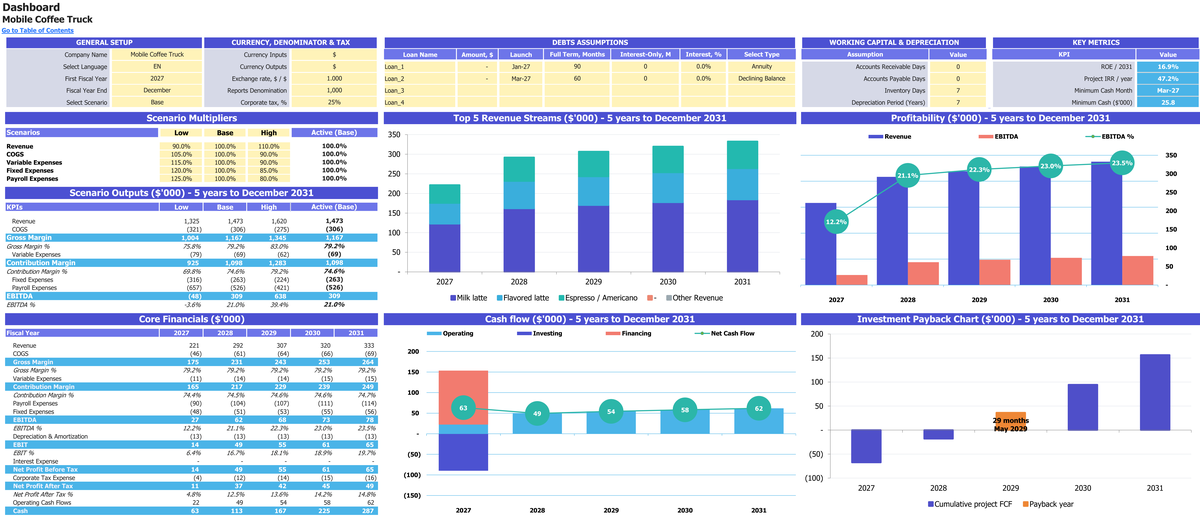Select the Project IRR value 47.2%
Screen dimensions: 1200x518
1168,78
